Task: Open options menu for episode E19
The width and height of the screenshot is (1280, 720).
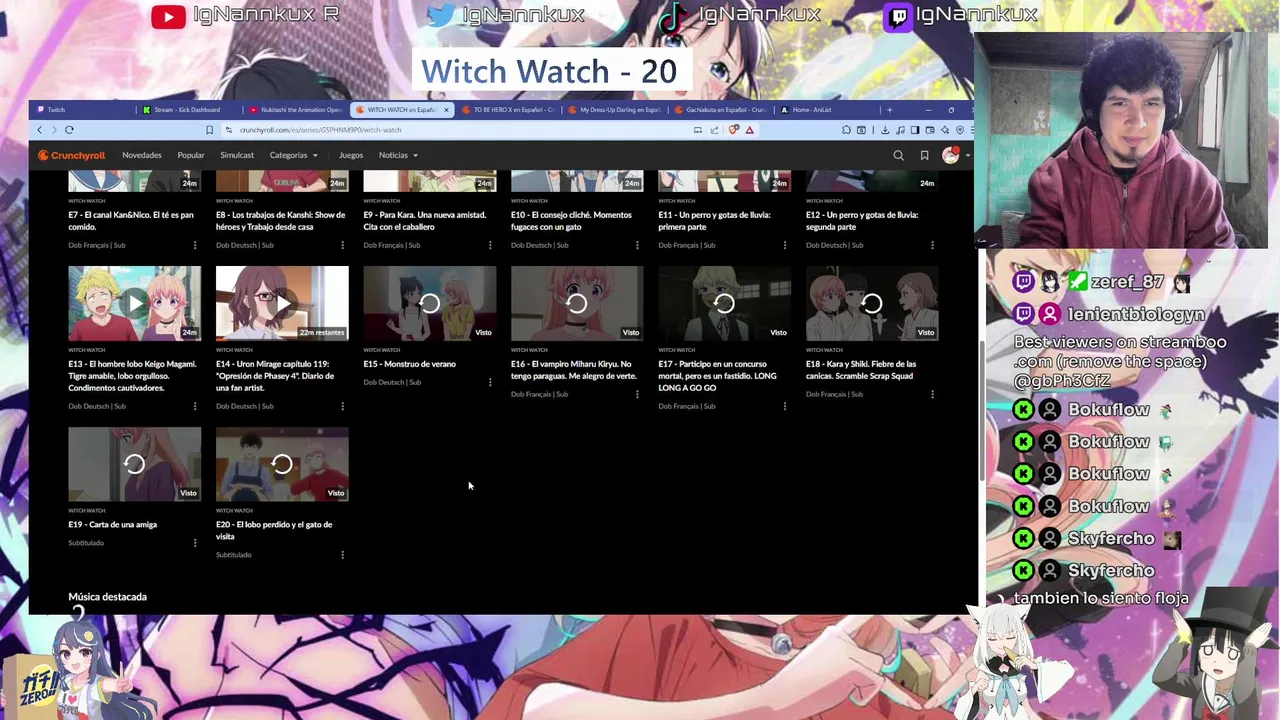Action: [195, 543]
